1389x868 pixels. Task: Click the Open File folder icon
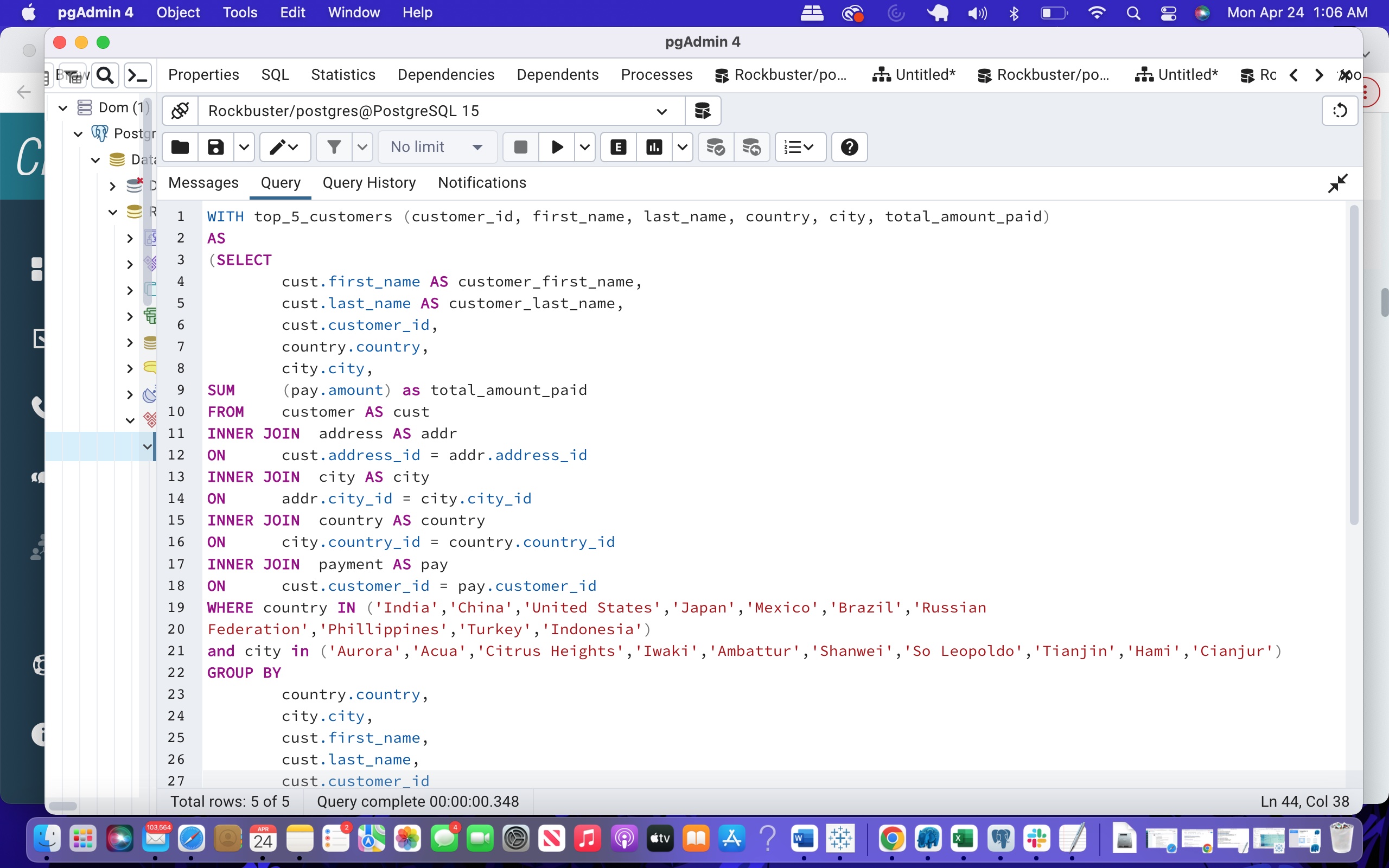pyautogui.click(x=180, y=148)
